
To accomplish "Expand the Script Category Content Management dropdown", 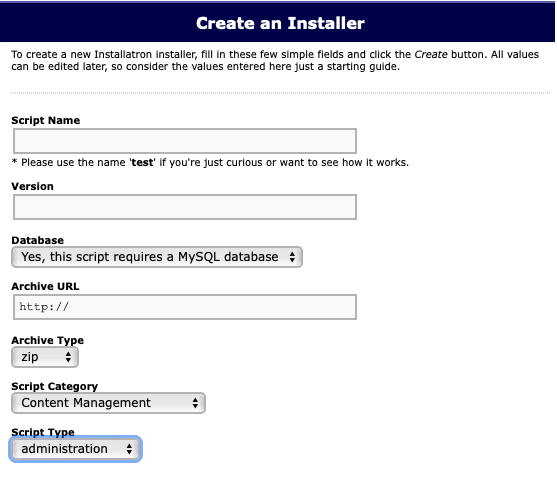I will [108, 403].
